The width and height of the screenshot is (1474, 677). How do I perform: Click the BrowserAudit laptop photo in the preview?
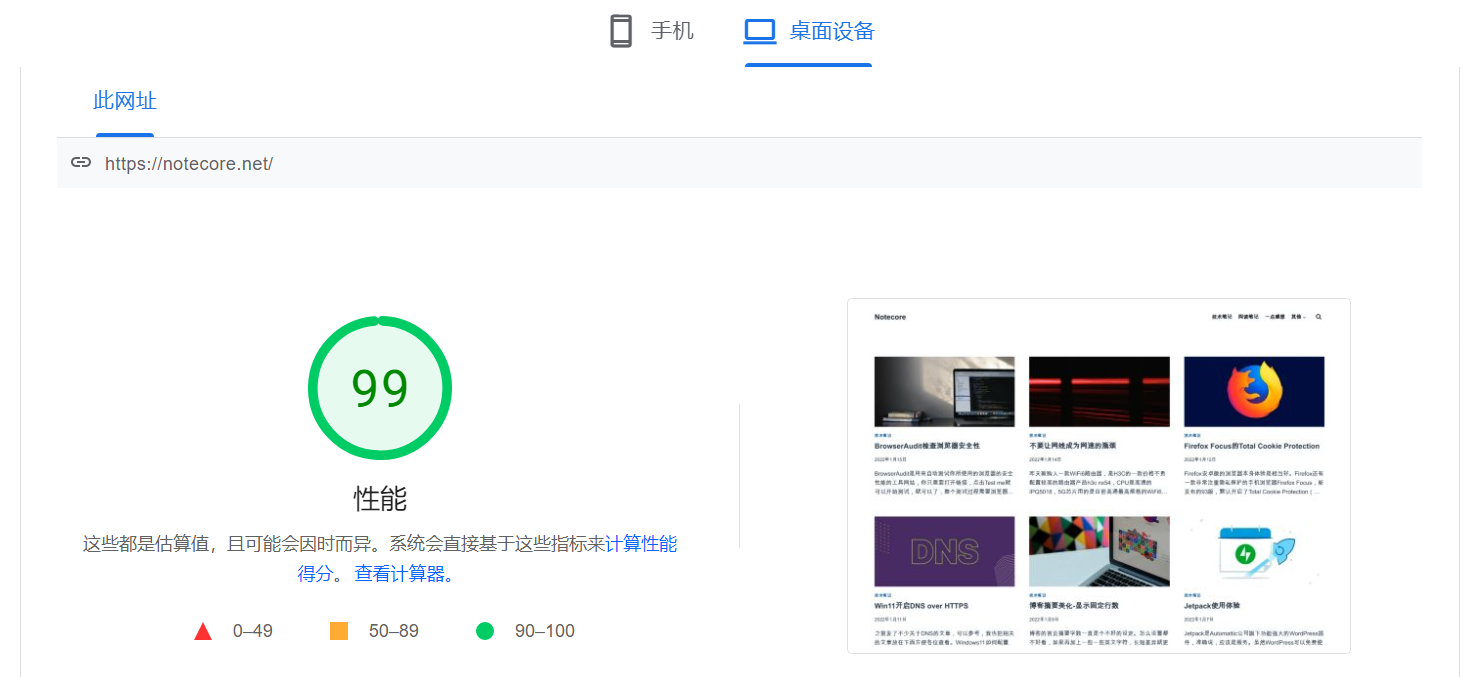[944, 392]
